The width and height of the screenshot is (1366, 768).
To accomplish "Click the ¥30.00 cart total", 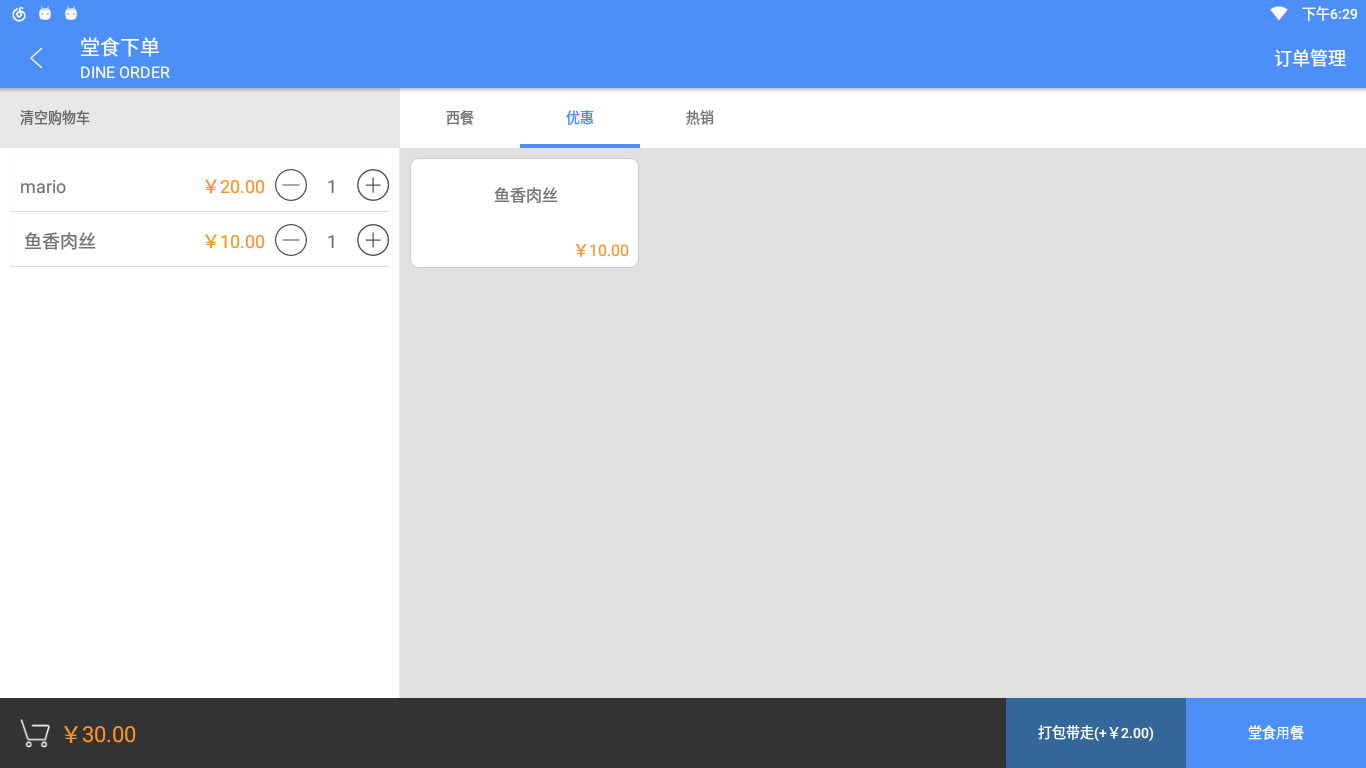I will coord(100,735).
